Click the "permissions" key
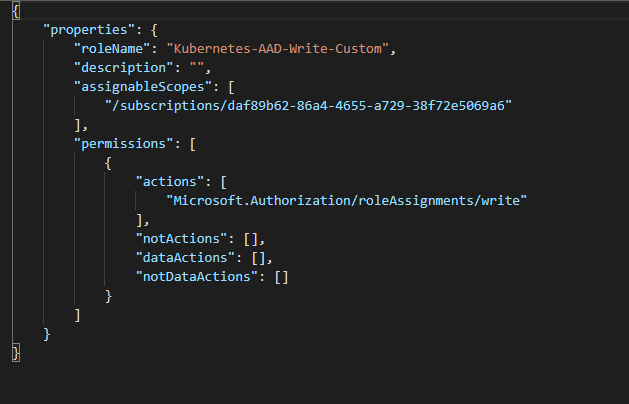Viewport: 629px width, 404px height. point(124,144)
